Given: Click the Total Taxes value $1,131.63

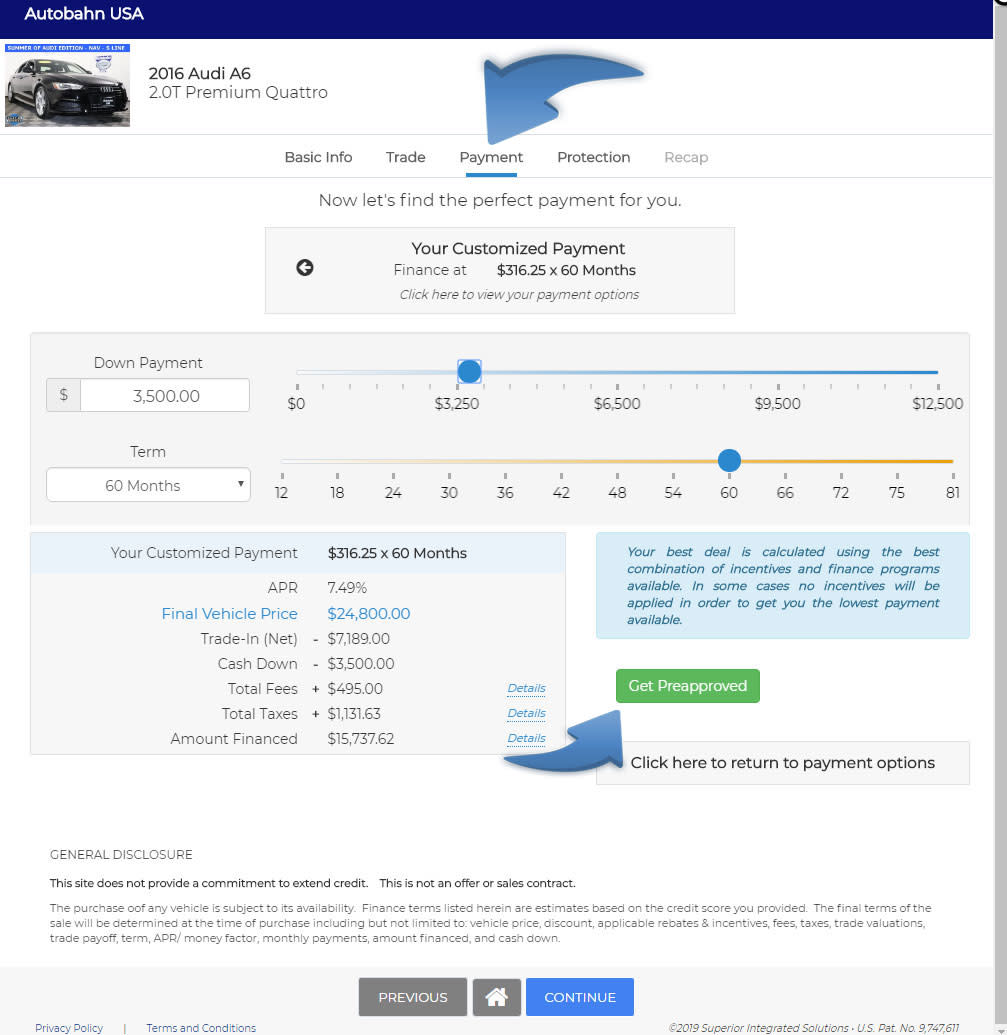Looking at the screenshot, I should [x=354, y=714].
